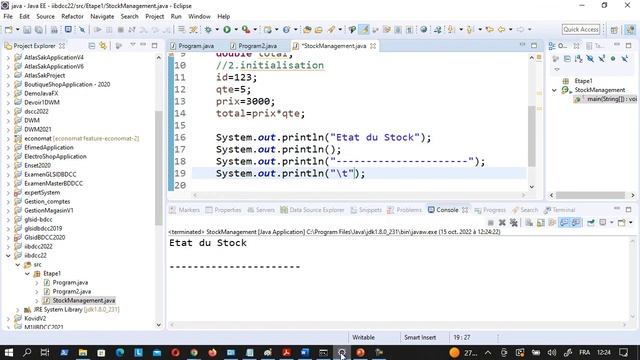Click Collapse All in Project Explorer
This screenshot has width=640, height=360.
(x=92, y=46)
